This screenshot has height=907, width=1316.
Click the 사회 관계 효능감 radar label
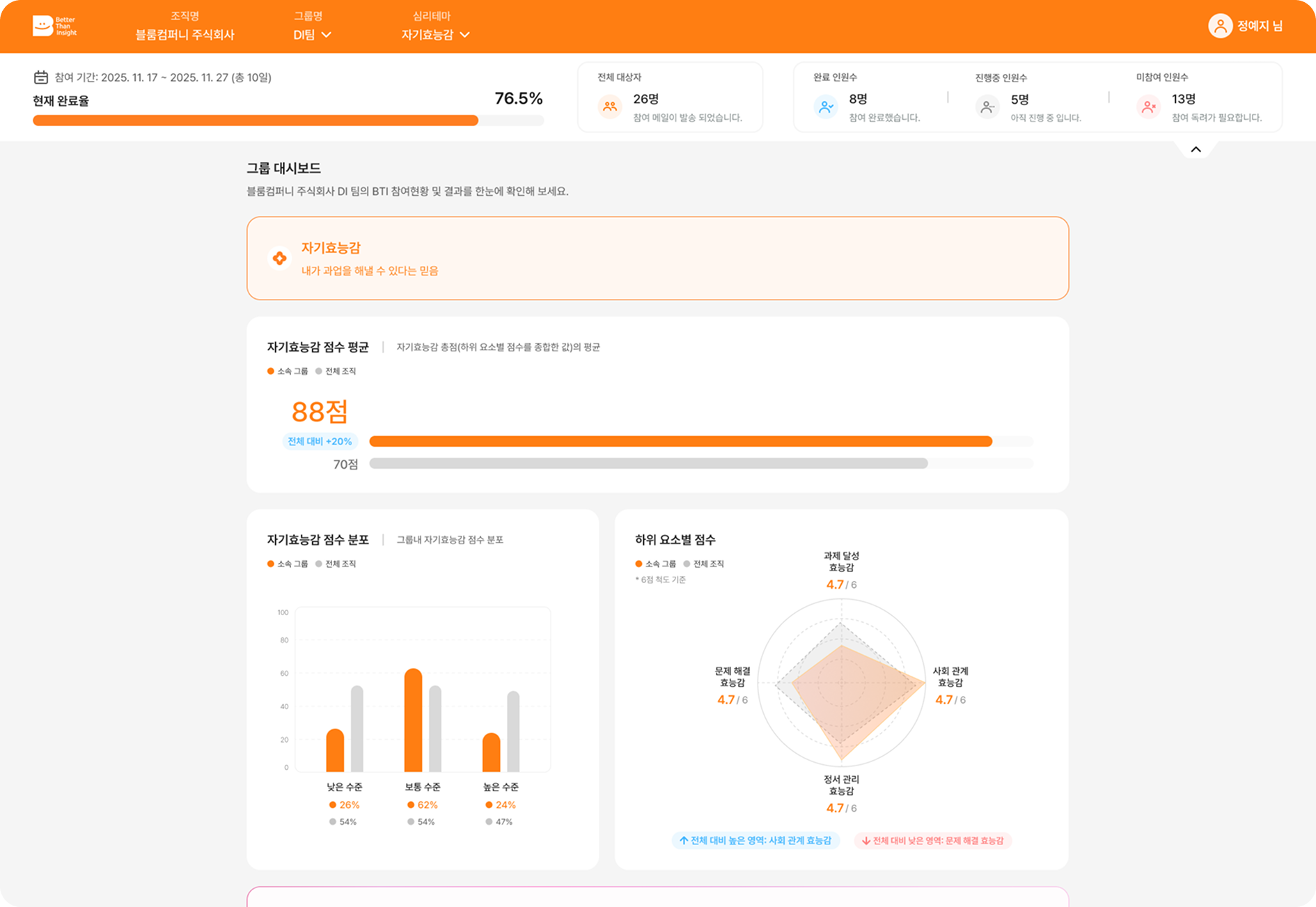[x=950, y=676]
